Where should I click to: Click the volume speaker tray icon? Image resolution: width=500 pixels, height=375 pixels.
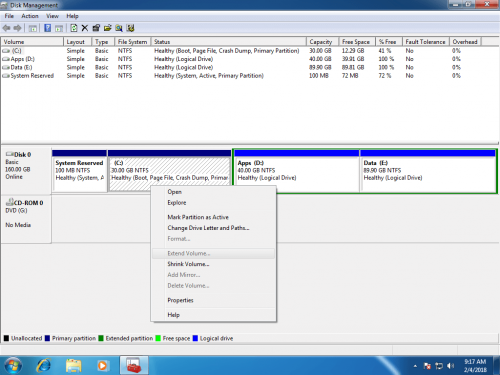point(450,366)
